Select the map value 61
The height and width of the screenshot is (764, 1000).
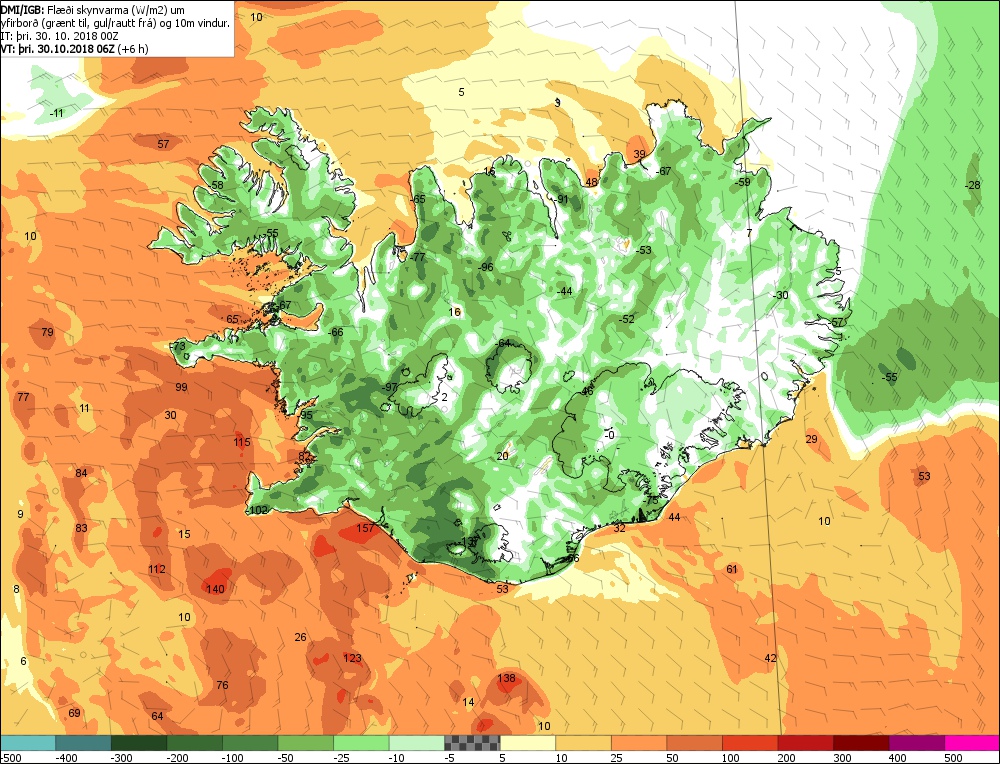tap(732, 569)
